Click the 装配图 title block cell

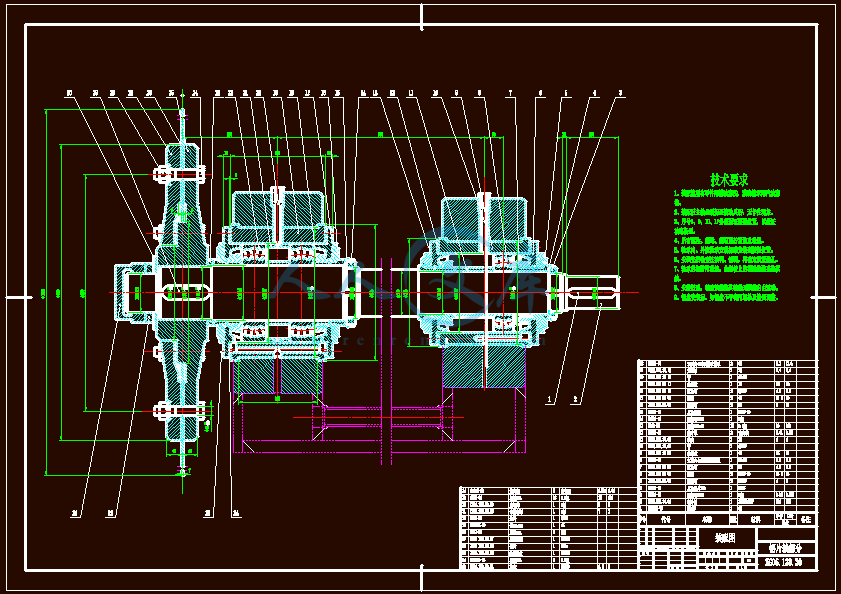(726, 538)
